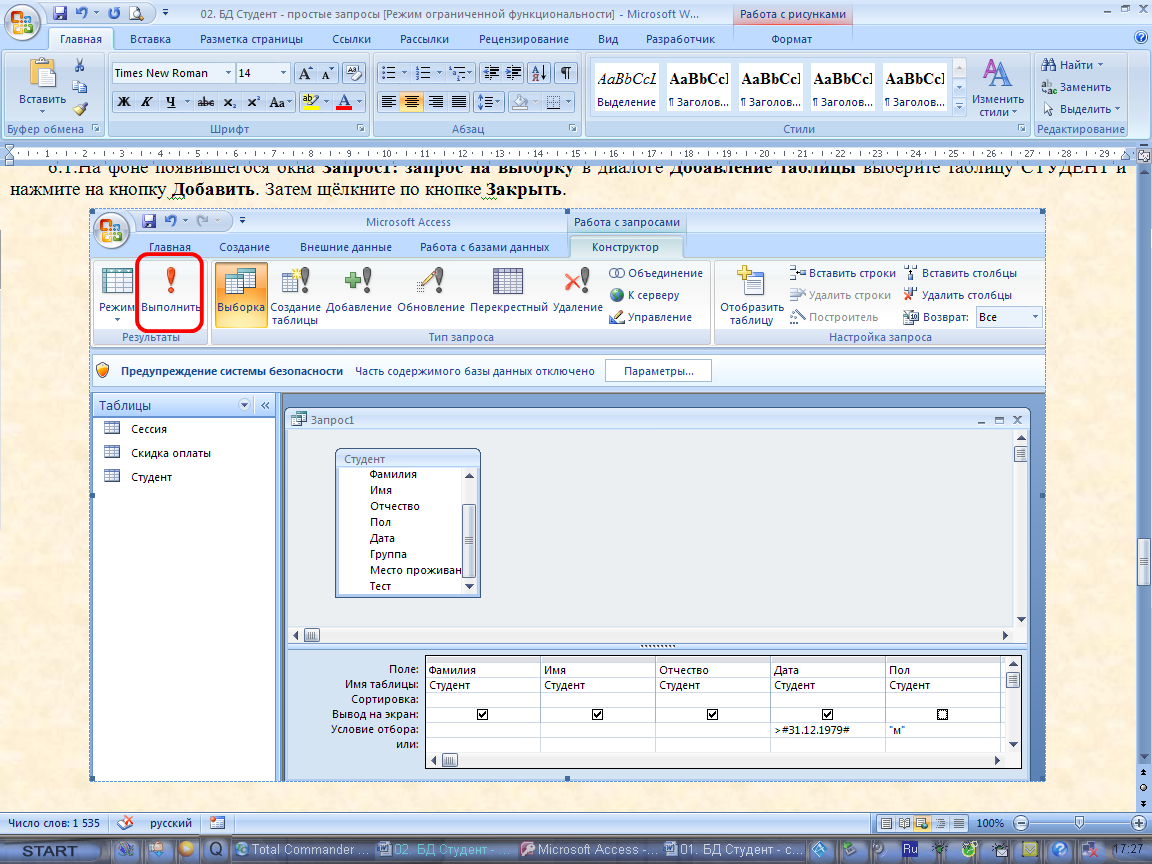Image resolution: width=1152 pixels, height=864 pixels.
Task: Open the Times New Roman font dropdown
Action: (228, 73)
